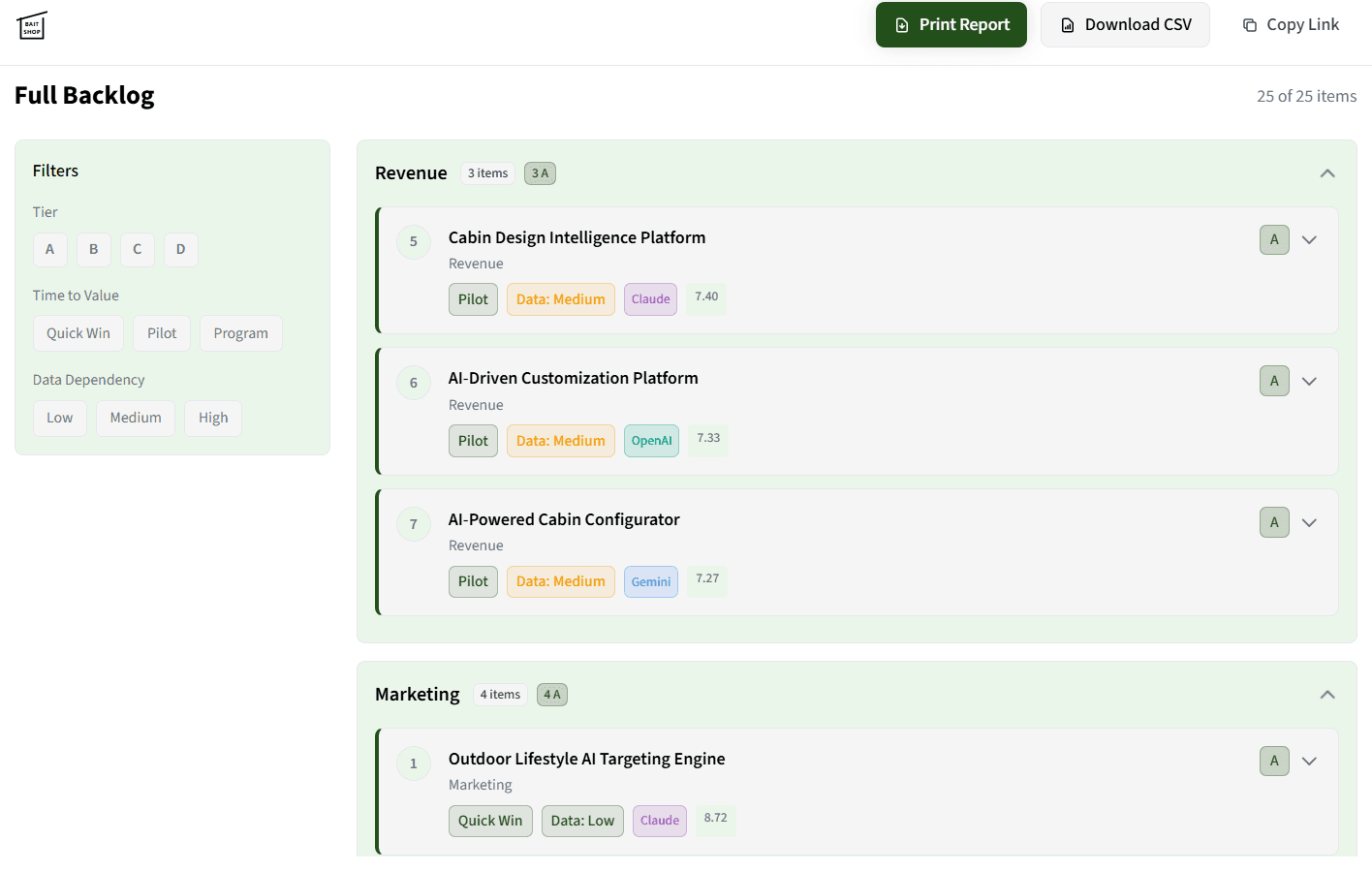
Task: Expand the AI-Powered Cabin Configurator row
Action: pos(1309,521)
